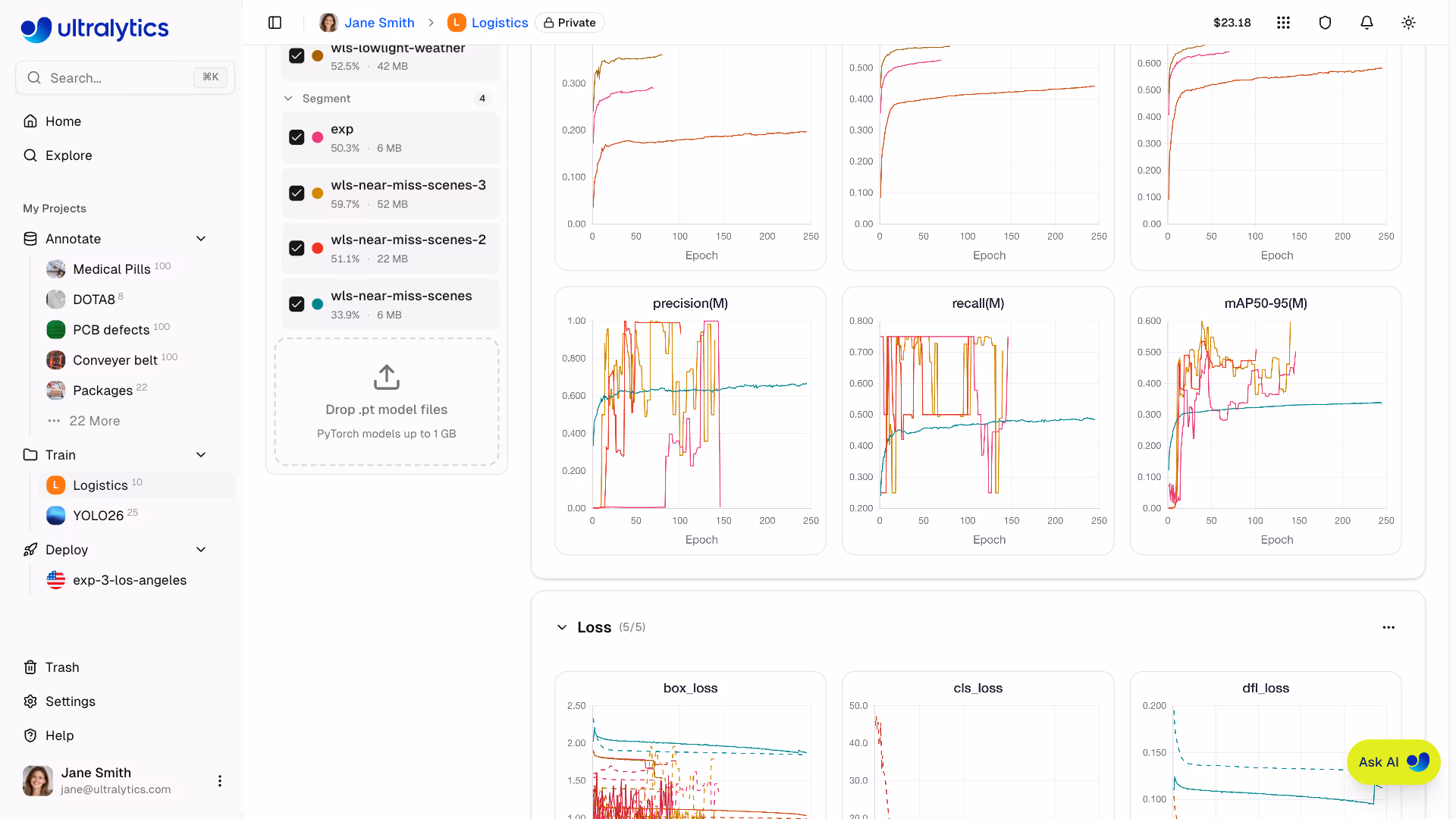Click the YOLO26 blue project icon
The image size is (1456, 819).
(56, 516)
